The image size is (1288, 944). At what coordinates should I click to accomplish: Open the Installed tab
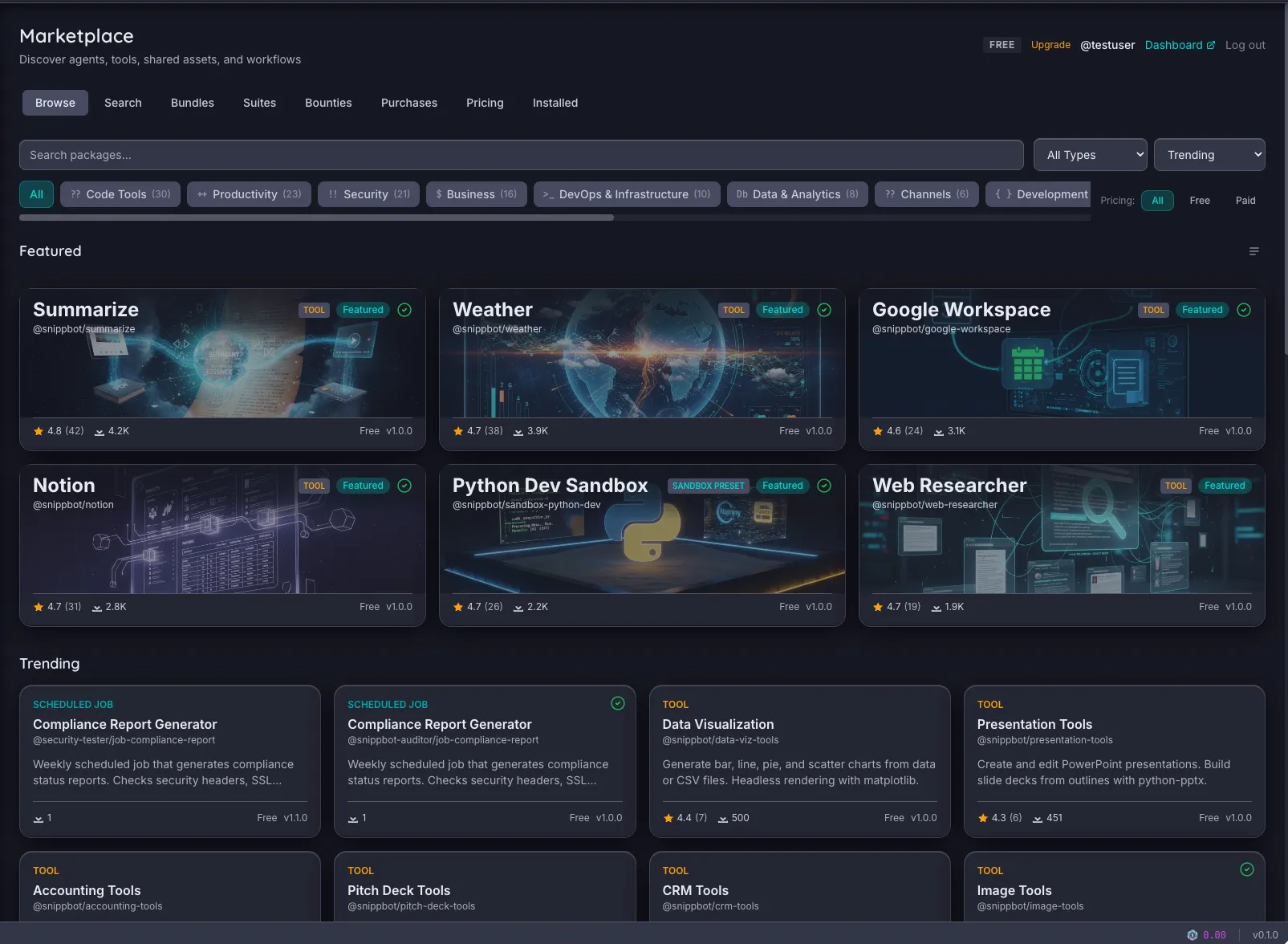click(x=555, y=103)
